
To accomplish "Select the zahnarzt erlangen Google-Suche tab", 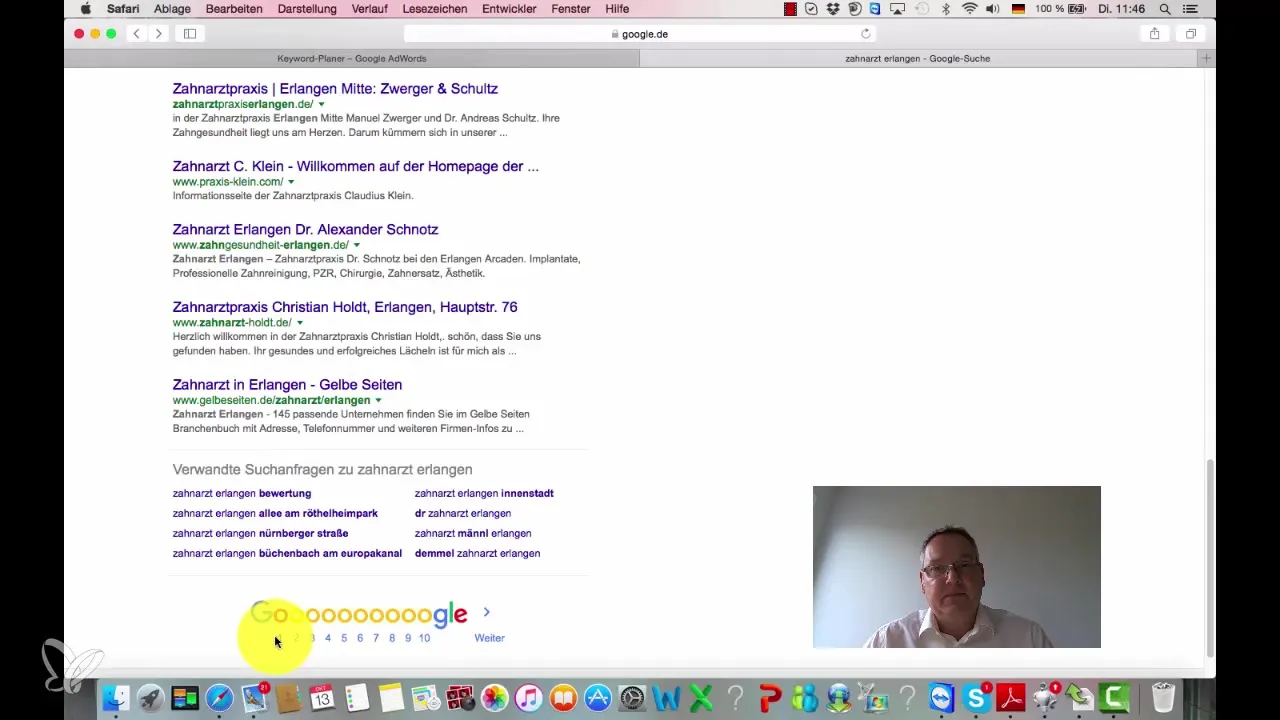I will [x=918, y=59].
